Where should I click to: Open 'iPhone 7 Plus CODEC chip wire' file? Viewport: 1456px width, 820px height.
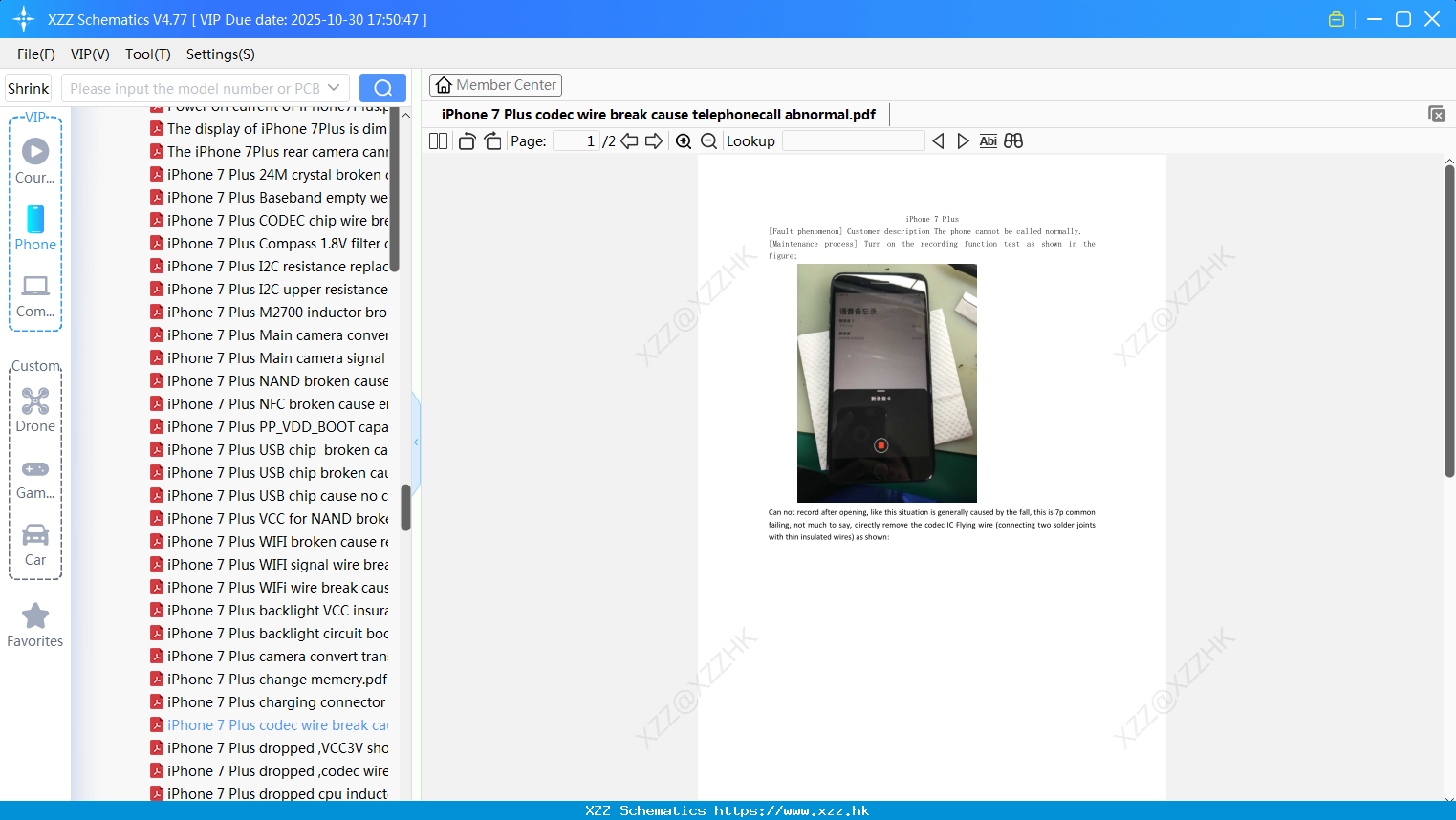click(x=270, y=221)
